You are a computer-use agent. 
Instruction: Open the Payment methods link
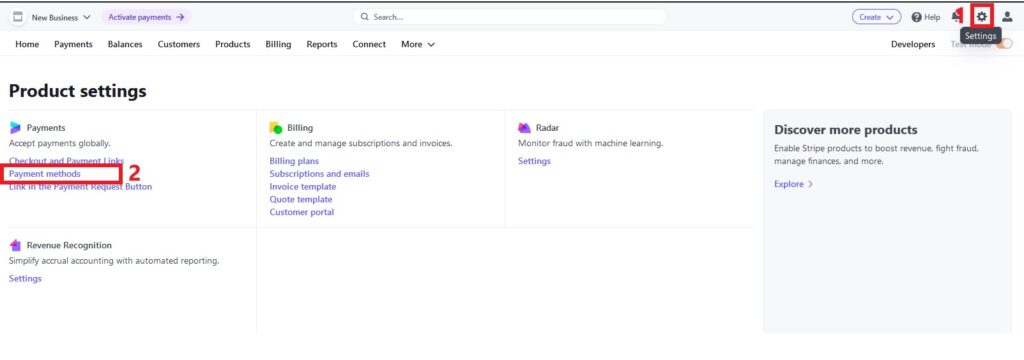tap(45, 174)
